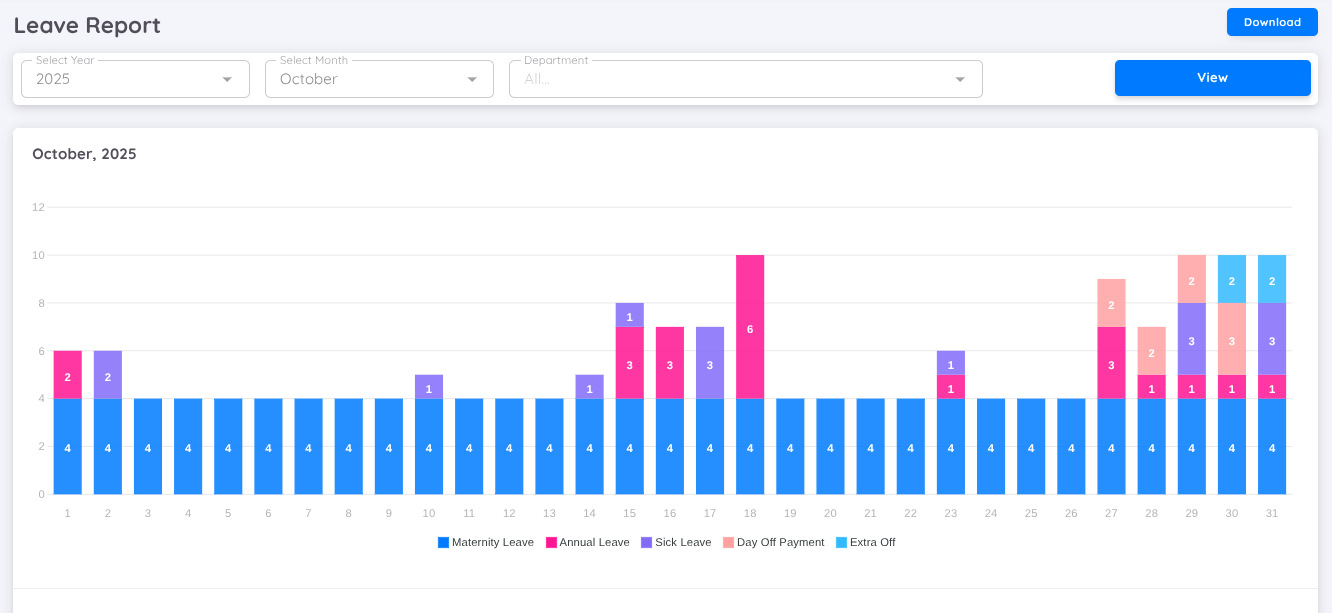Image resolution: width=1332 pixels, height=613 pixels.
Task: Click the pink Annual Leave color swatch
Action: 553,542
